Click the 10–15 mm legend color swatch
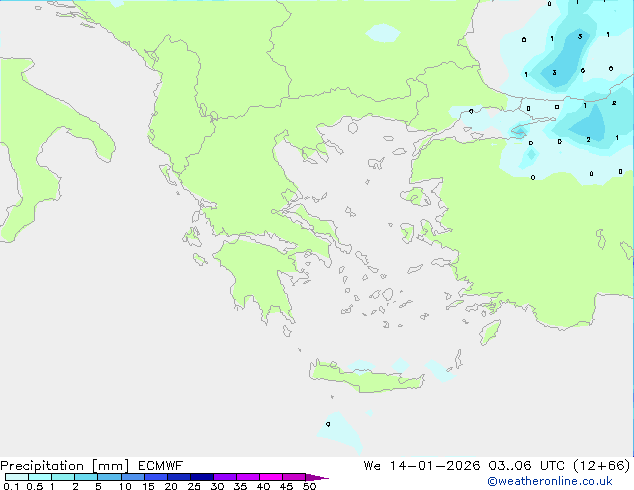The image size is (634, 490). tap(133, 477)
